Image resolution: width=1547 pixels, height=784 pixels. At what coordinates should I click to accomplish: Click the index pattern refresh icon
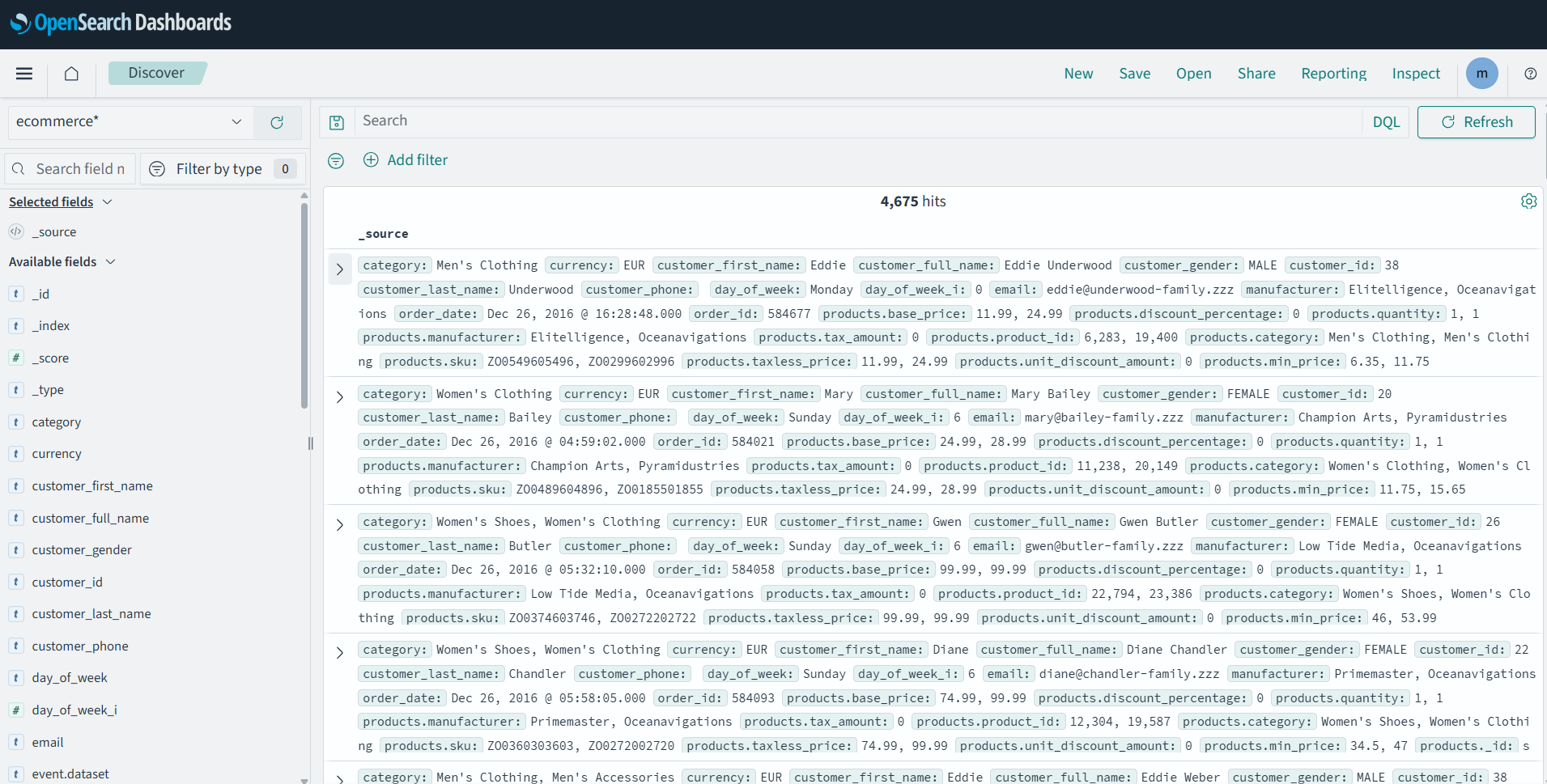pyautogui.click(x=277, y=122)
